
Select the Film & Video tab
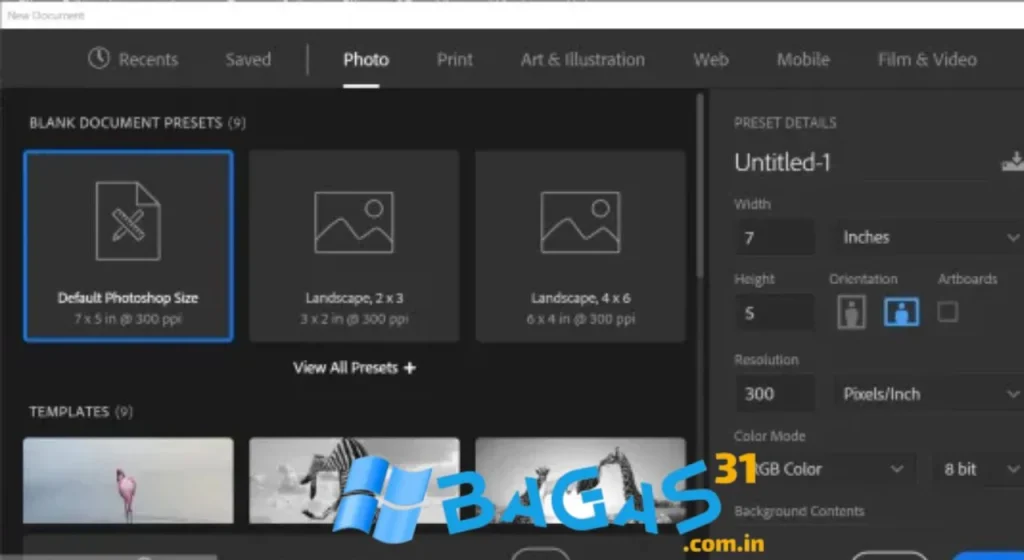pyautogui.click(x=927, y=59)
